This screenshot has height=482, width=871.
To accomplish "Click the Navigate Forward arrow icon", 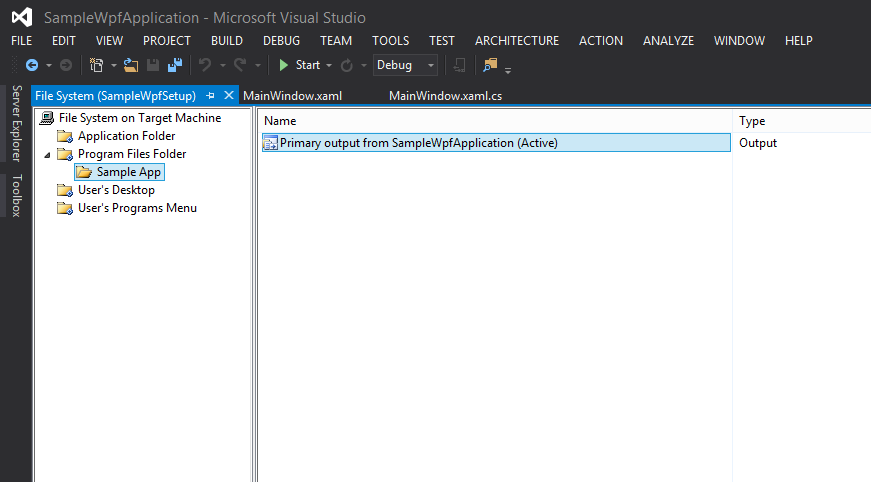I will [66, 66].
